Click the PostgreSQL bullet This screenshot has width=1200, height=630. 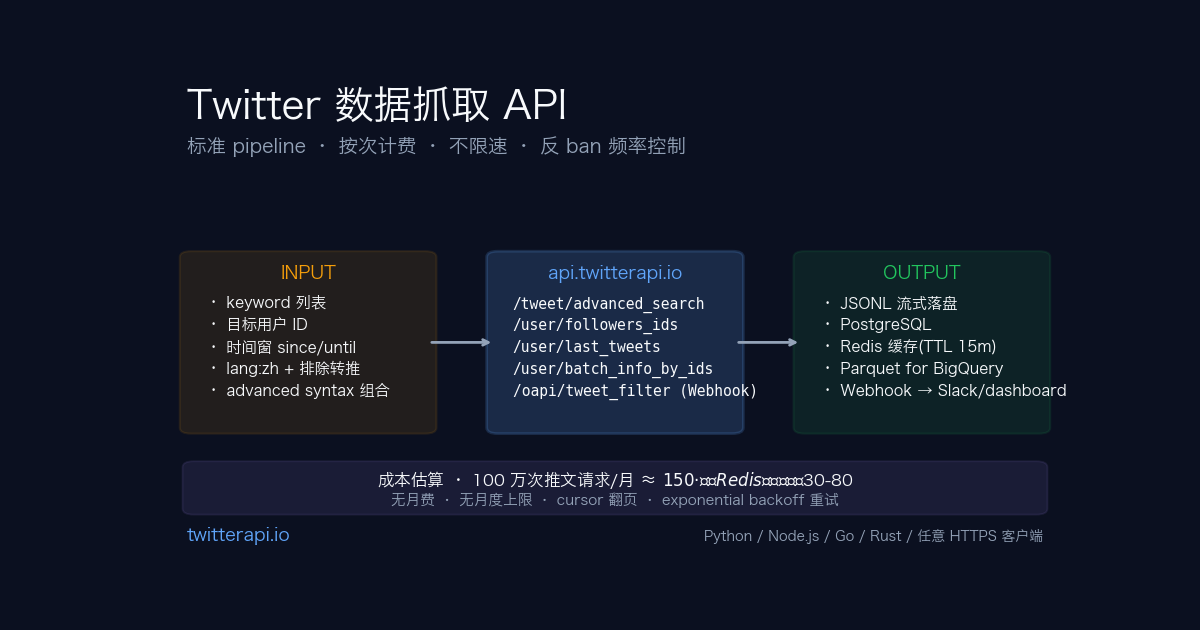coord(878,325)
